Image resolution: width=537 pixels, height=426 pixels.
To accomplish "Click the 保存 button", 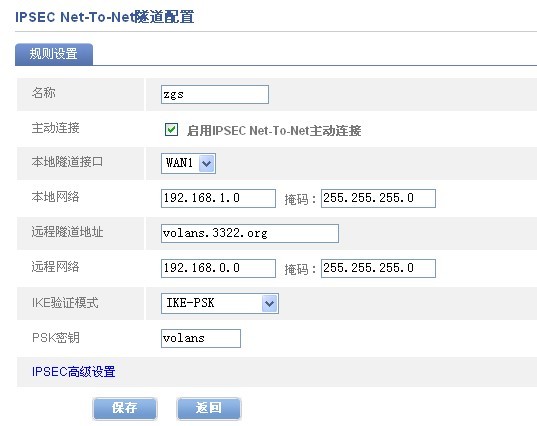I will coord(125,408).
